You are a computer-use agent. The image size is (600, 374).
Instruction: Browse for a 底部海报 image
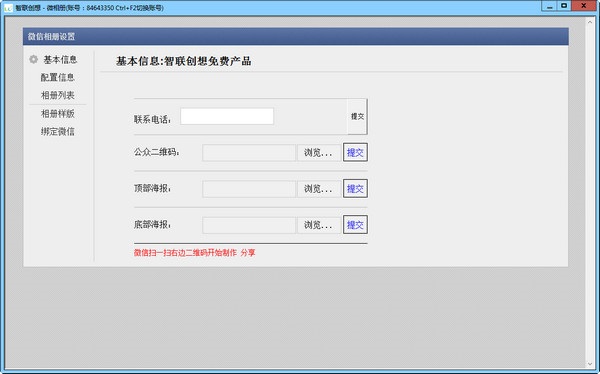(x=319, y=225)
